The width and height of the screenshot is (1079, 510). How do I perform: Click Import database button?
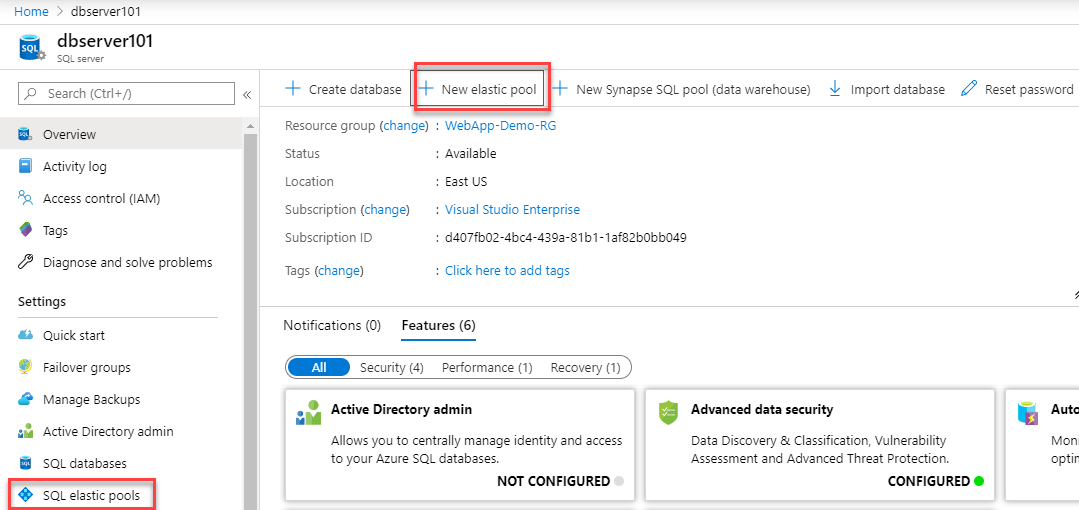click(886, 89)
